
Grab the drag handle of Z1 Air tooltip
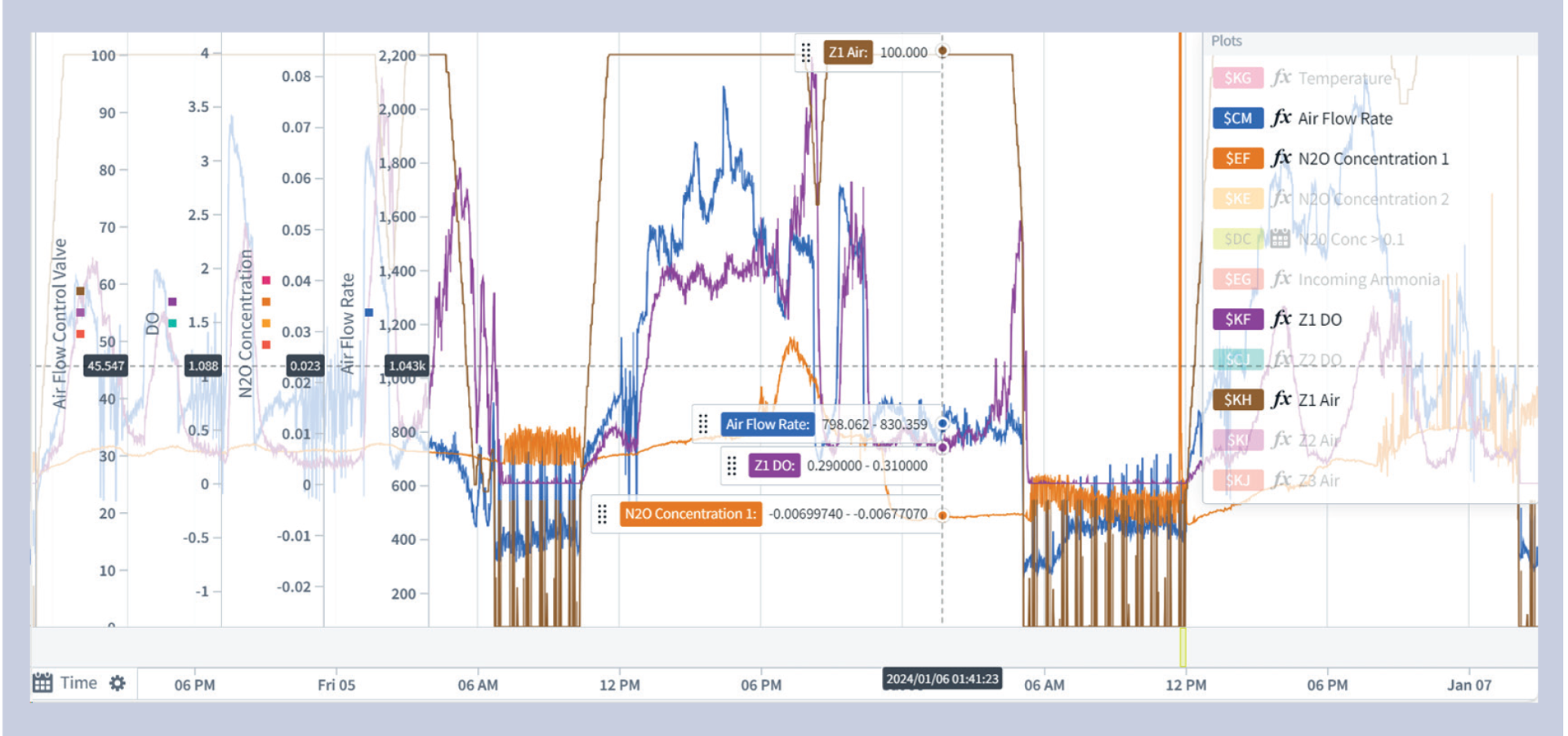[806, 53]
